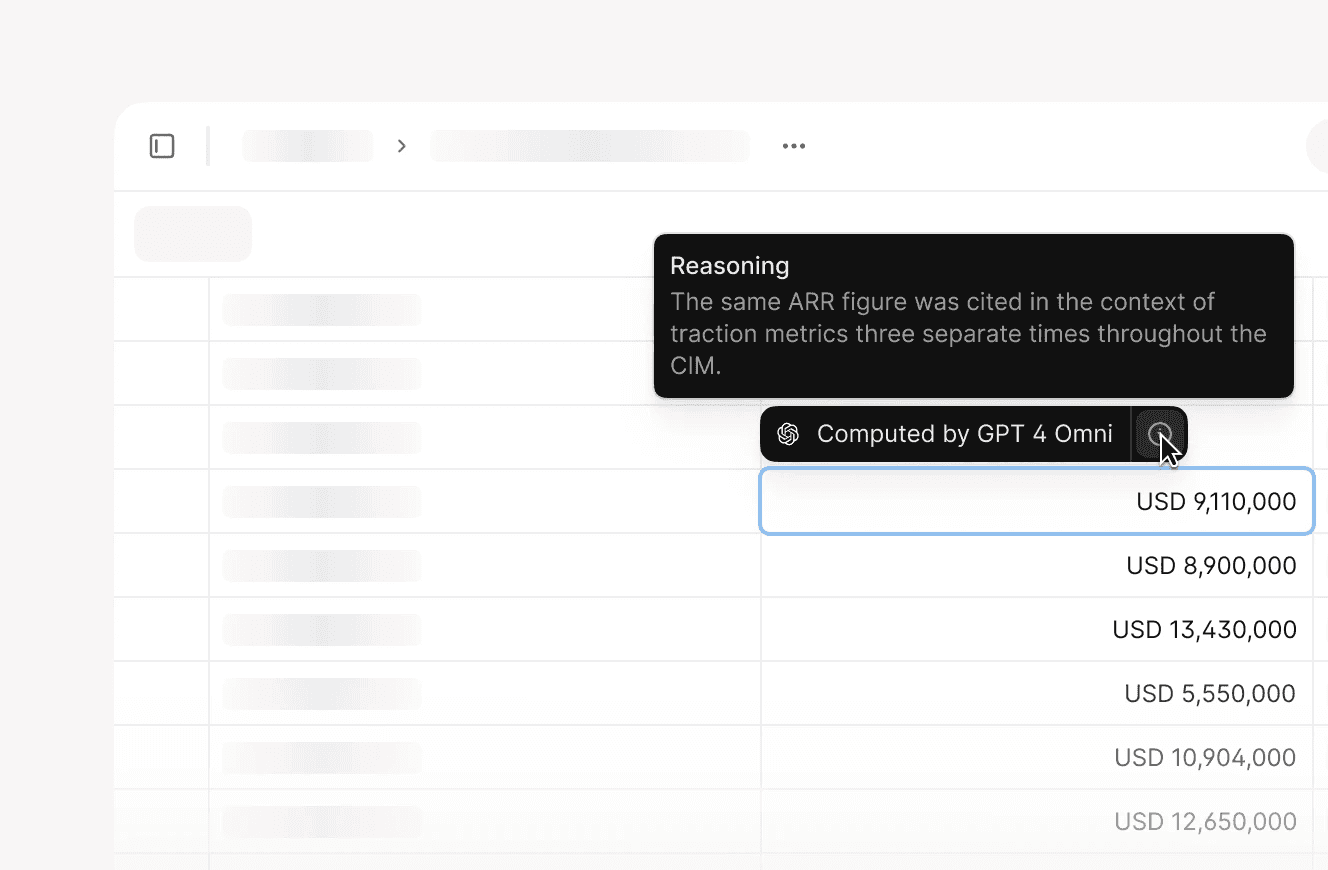Click the ARR figure reasoning explanation text
Viewport: 1328px width, 870px height.
[x=968, y=334]
